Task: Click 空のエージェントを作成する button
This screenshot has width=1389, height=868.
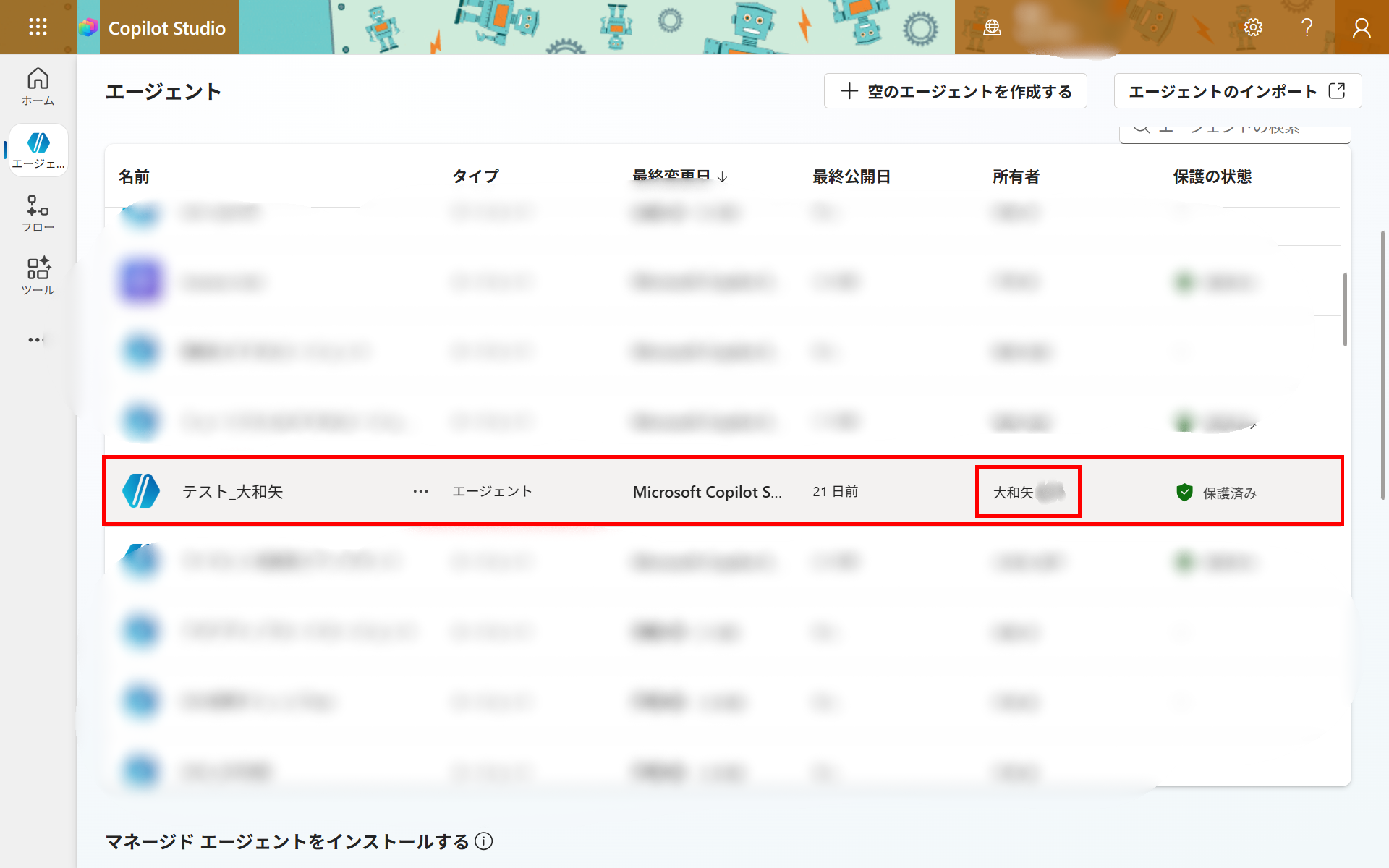Action: pos(955,91)
